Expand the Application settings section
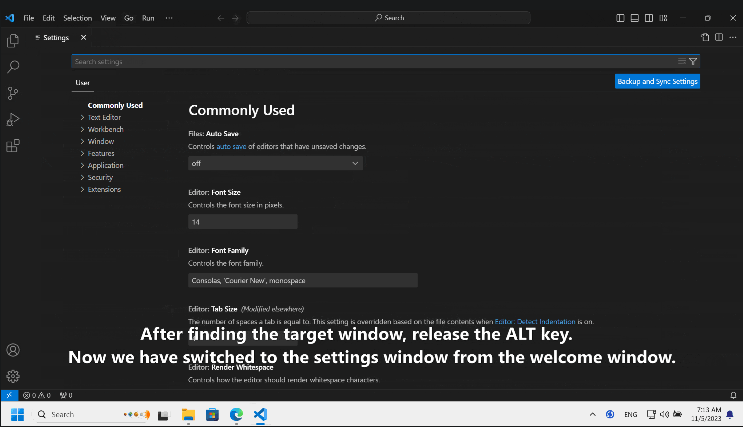Screen dimensions: 743x427 (105, 165)
